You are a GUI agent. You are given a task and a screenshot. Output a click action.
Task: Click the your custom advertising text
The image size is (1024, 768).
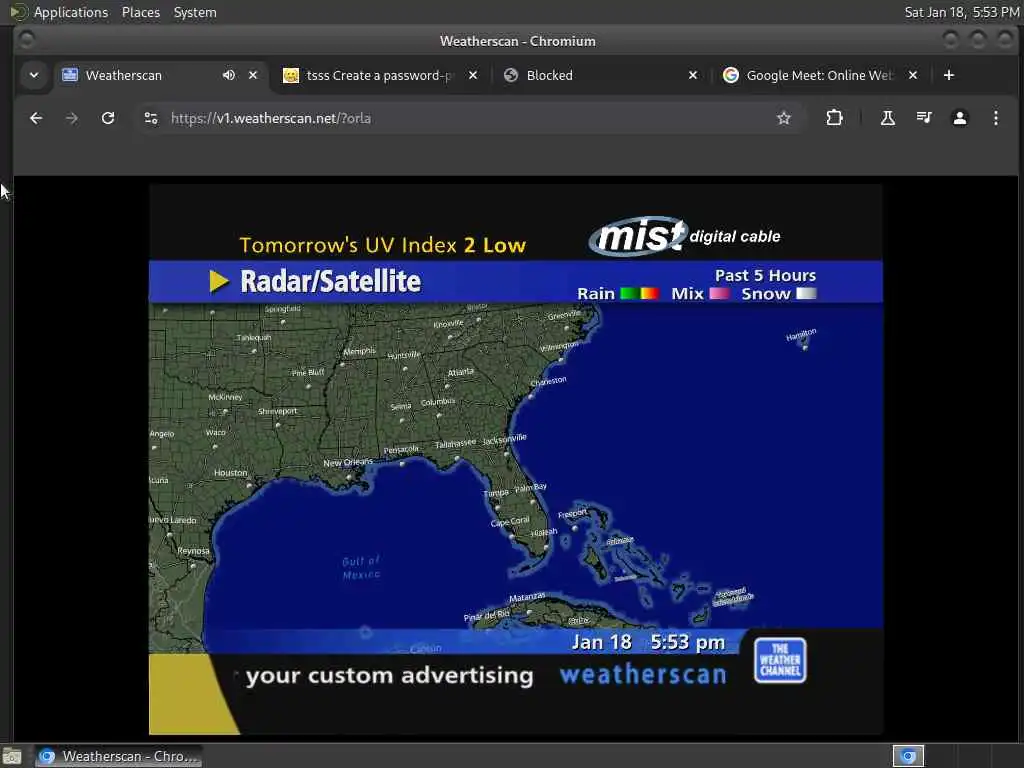pyautogui.click(x=389, y=676)
